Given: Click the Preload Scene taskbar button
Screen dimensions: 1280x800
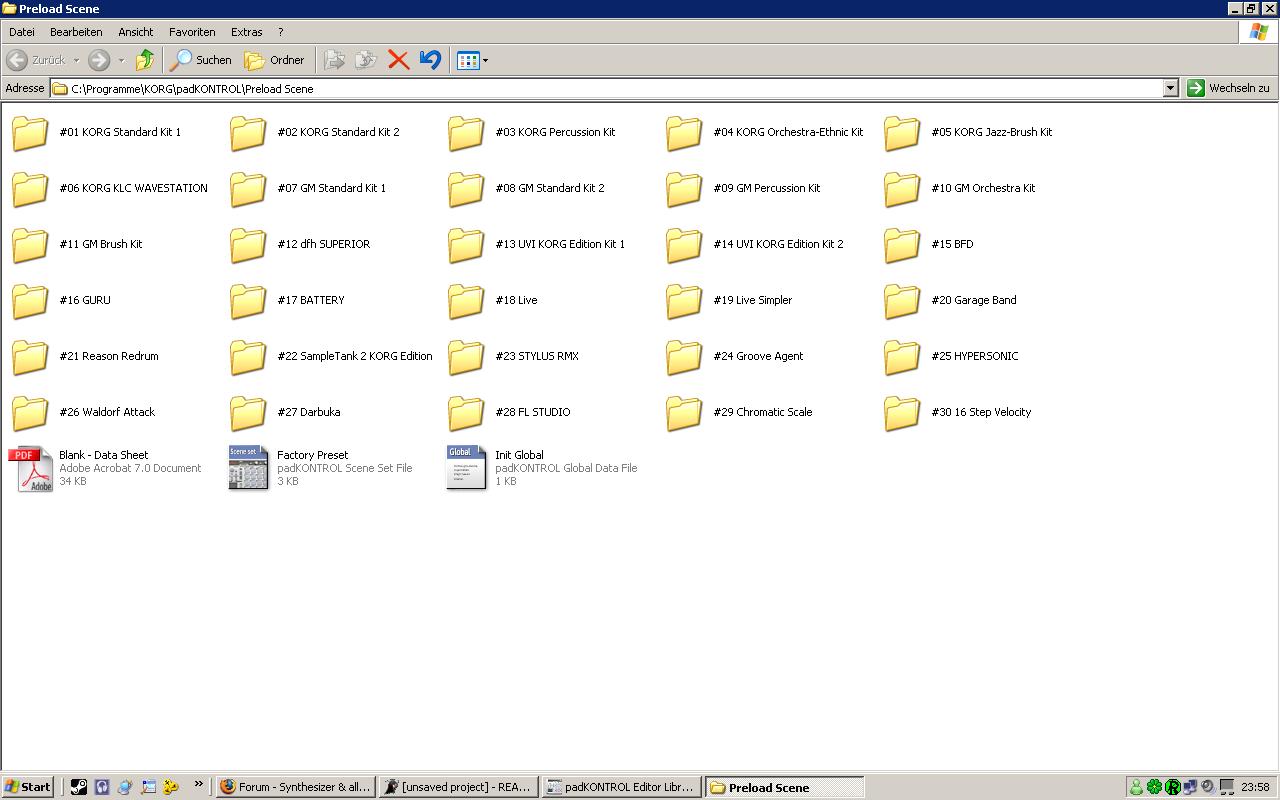Looking at the screenshot, I should (784, 787).
